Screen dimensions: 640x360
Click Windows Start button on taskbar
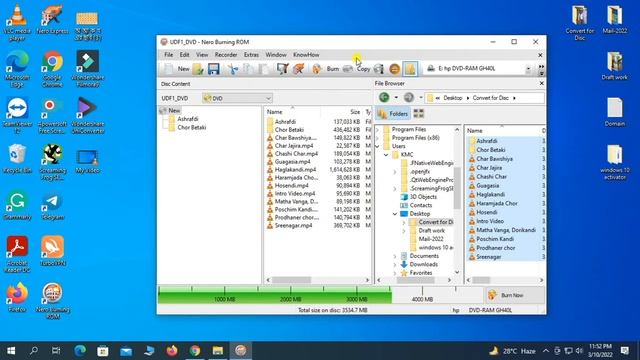tap(11, 351)
